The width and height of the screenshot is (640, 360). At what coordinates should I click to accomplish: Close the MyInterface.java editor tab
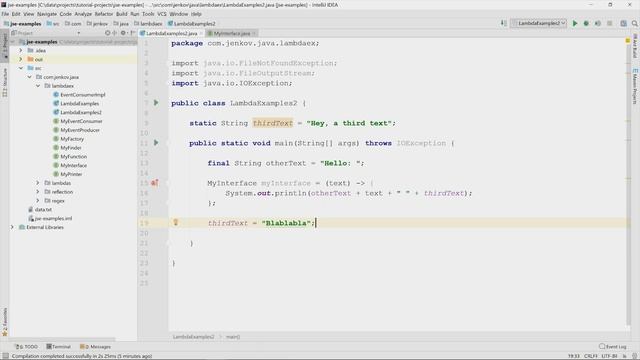point(253,33)
